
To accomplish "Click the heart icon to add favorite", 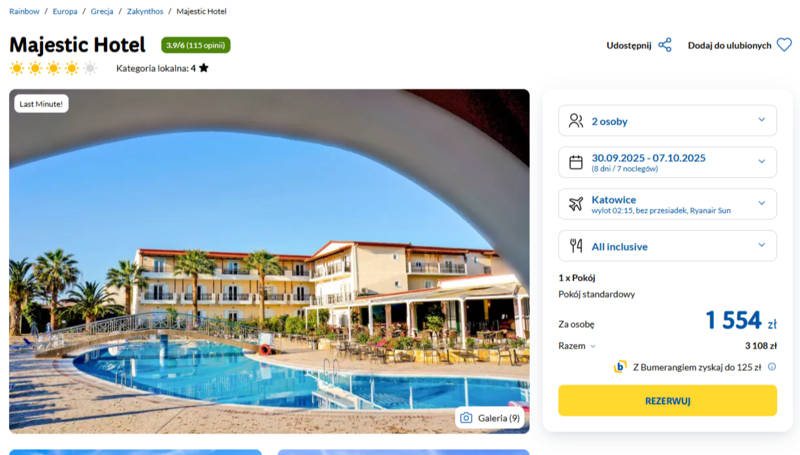I will 784,45.
